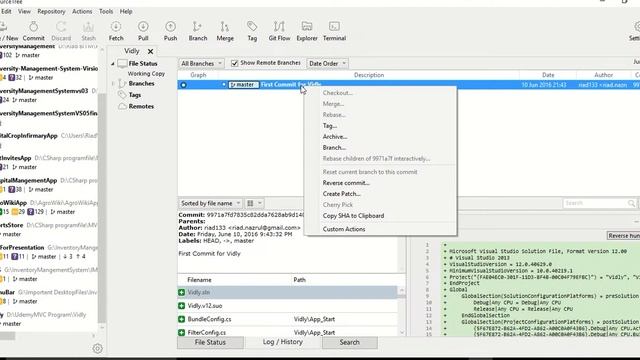640x360 pixels.
Task: Click the Merge toolbar icon
Action: coord(225,31)
